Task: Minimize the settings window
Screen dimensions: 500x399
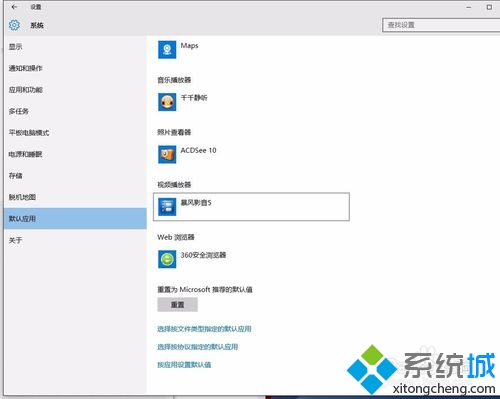Action: pyautogui.click(x=469, y=7)
